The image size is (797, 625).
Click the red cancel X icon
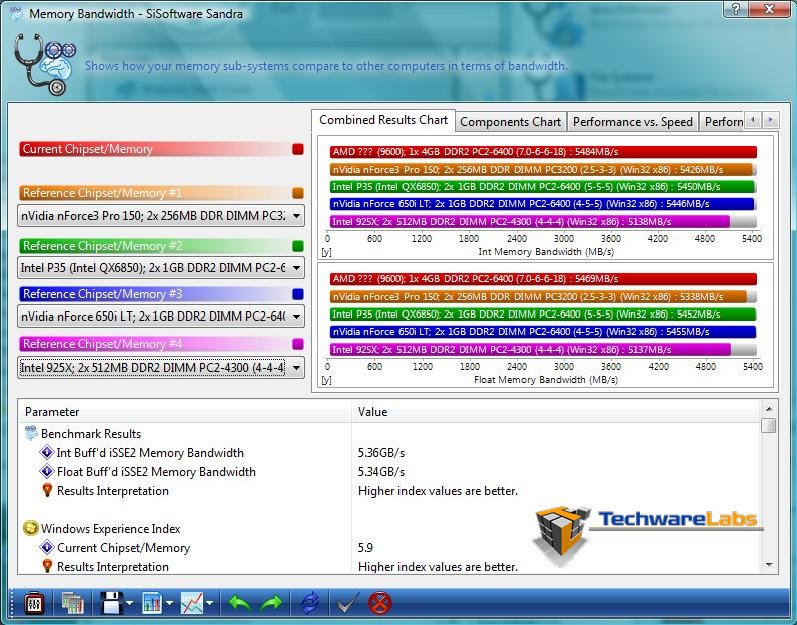pyautogui.click(x=380, y=603)
